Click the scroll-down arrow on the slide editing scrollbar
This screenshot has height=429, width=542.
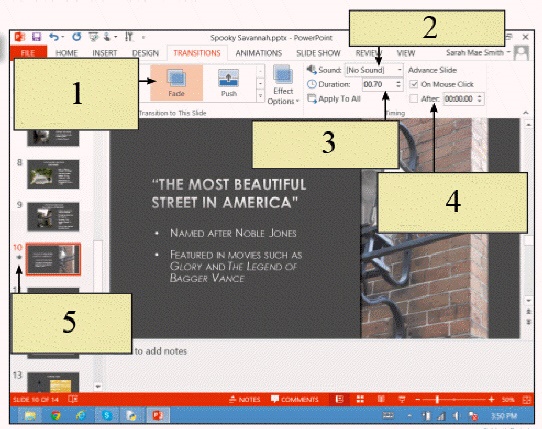pyautogui.click(x=529, y=301)
